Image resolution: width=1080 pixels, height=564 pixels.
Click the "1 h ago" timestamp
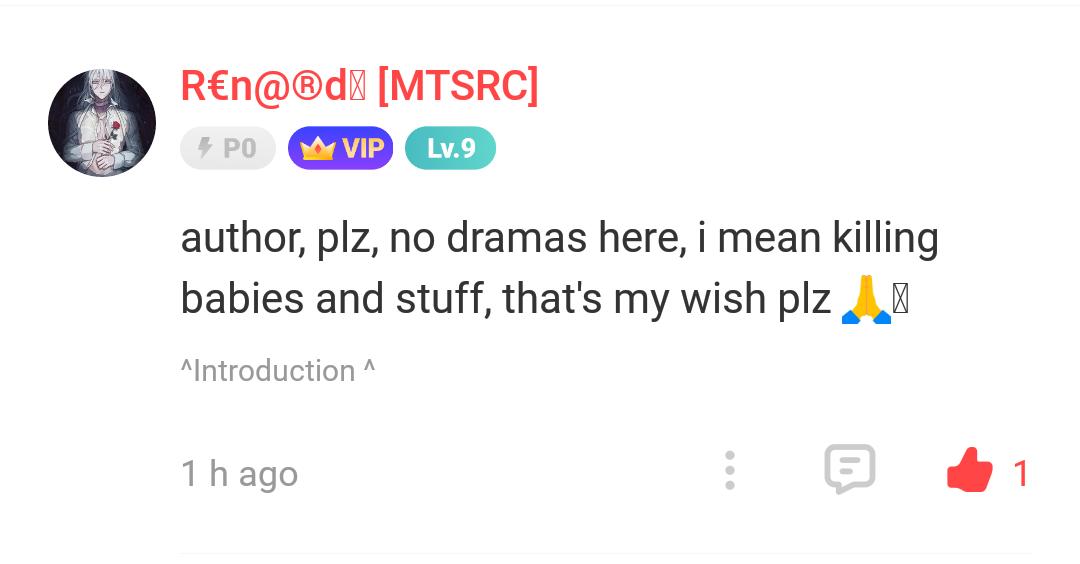tap(239, 473)
